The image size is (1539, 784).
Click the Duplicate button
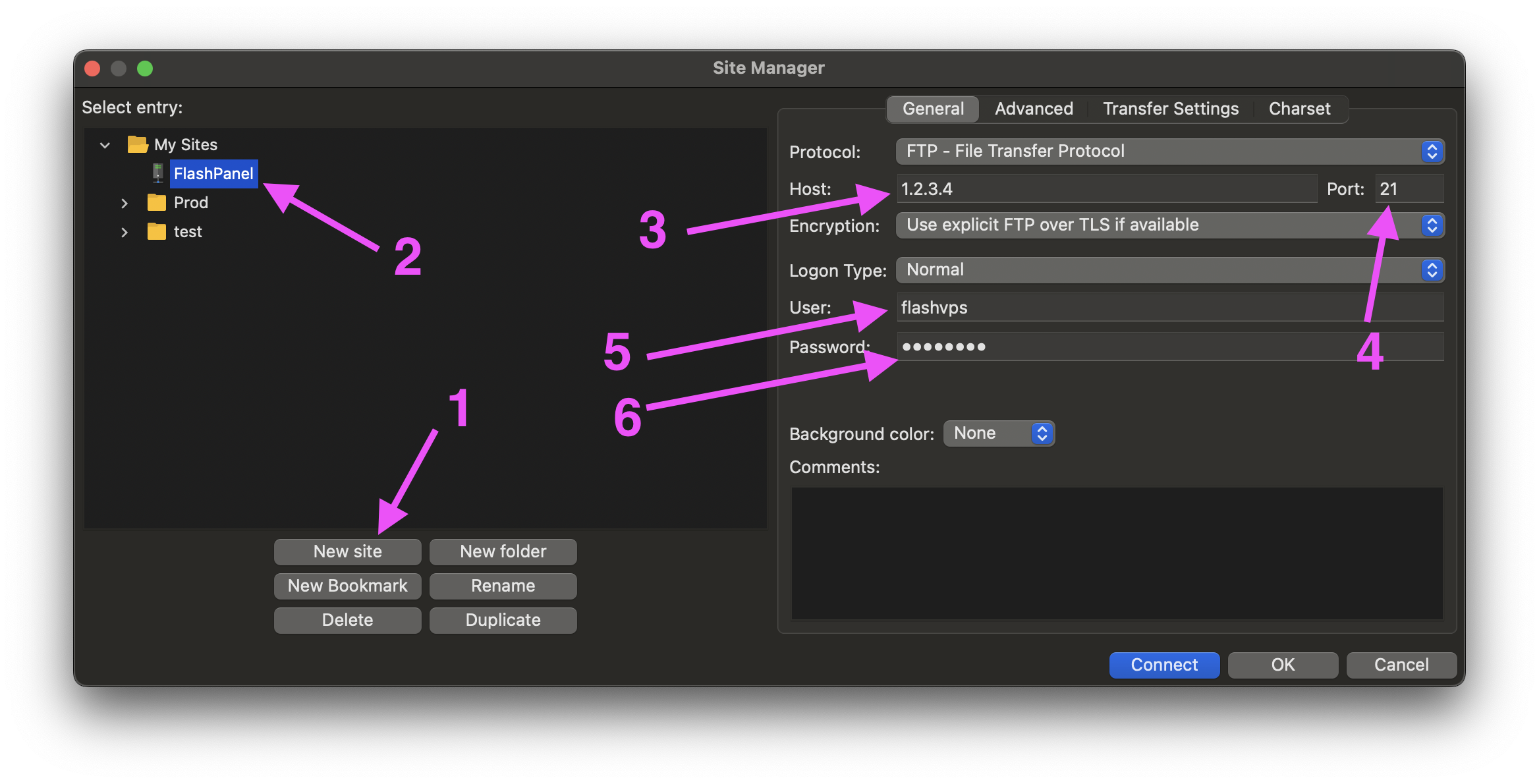click(x=503, y=620)
